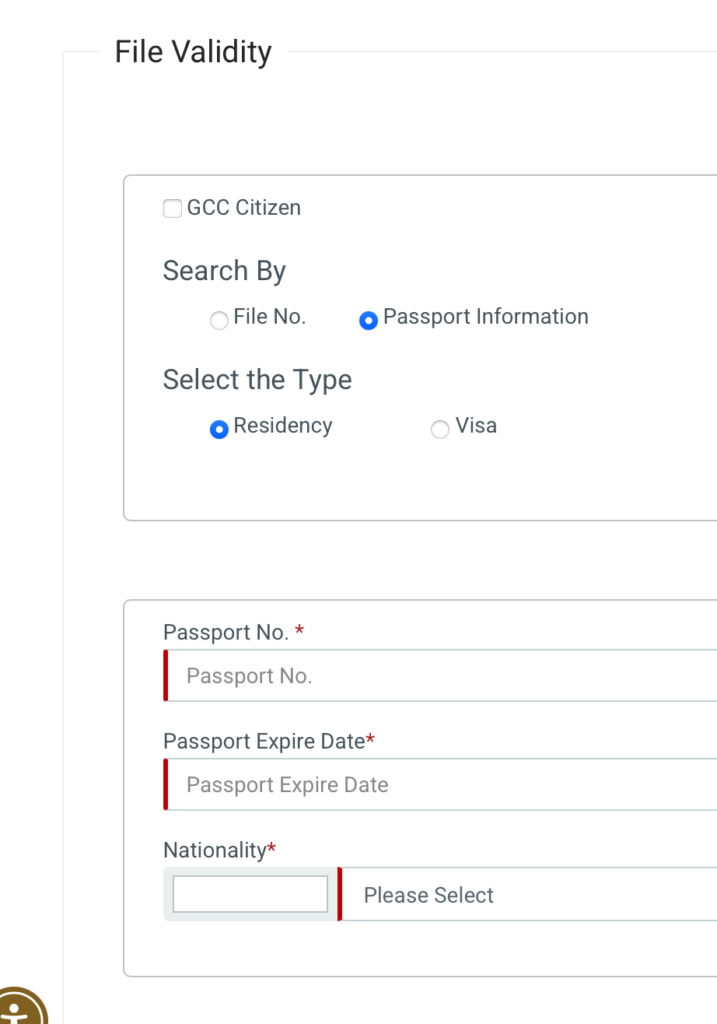This screenshot has height=1024, width=717.
Task: Click the Passport Expire Date label
Action: (x=264, y=741)
